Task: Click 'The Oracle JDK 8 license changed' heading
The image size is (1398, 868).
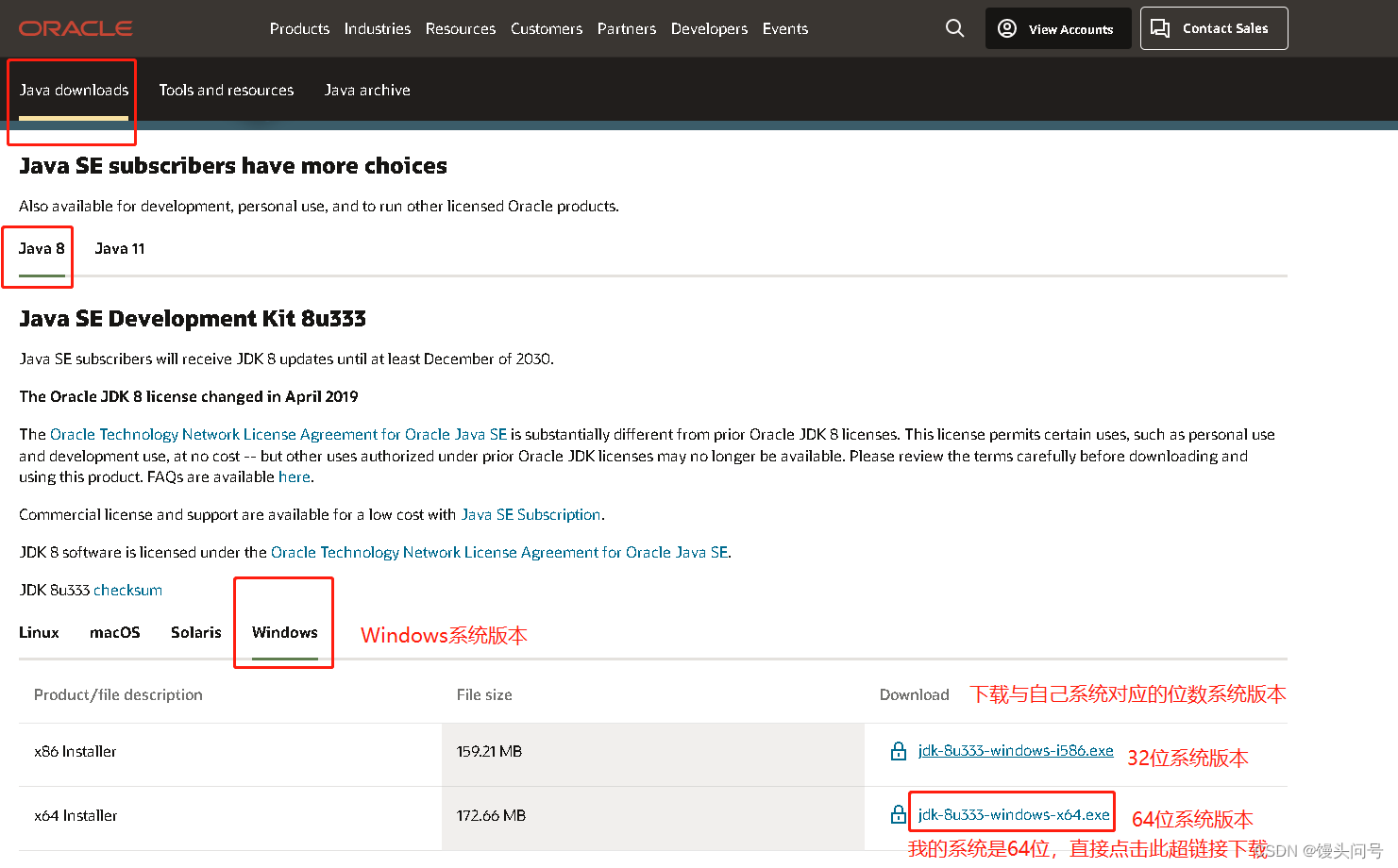Action: click(x=189, y=397)
